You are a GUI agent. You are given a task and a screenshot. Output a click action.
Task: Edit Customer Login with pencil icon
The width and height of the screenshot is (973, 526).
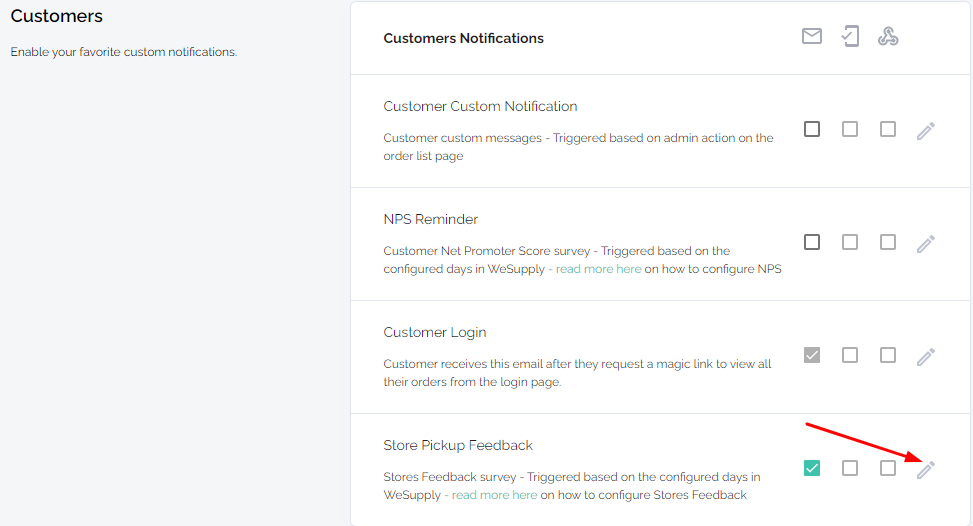926,356
